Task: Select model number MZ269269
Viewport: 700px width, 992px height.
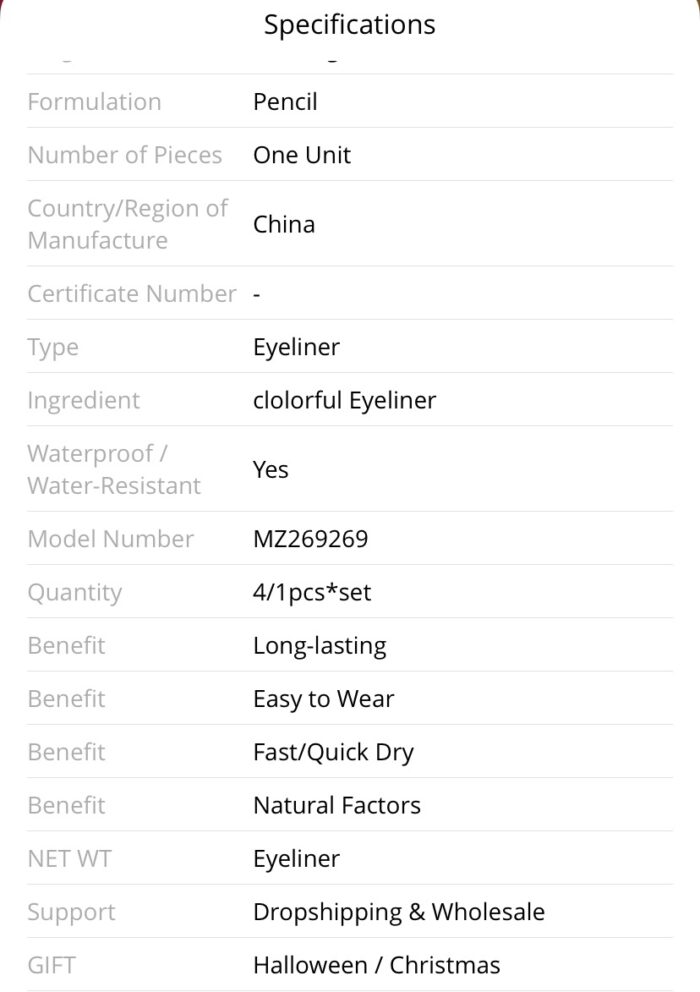Action: 310,539
